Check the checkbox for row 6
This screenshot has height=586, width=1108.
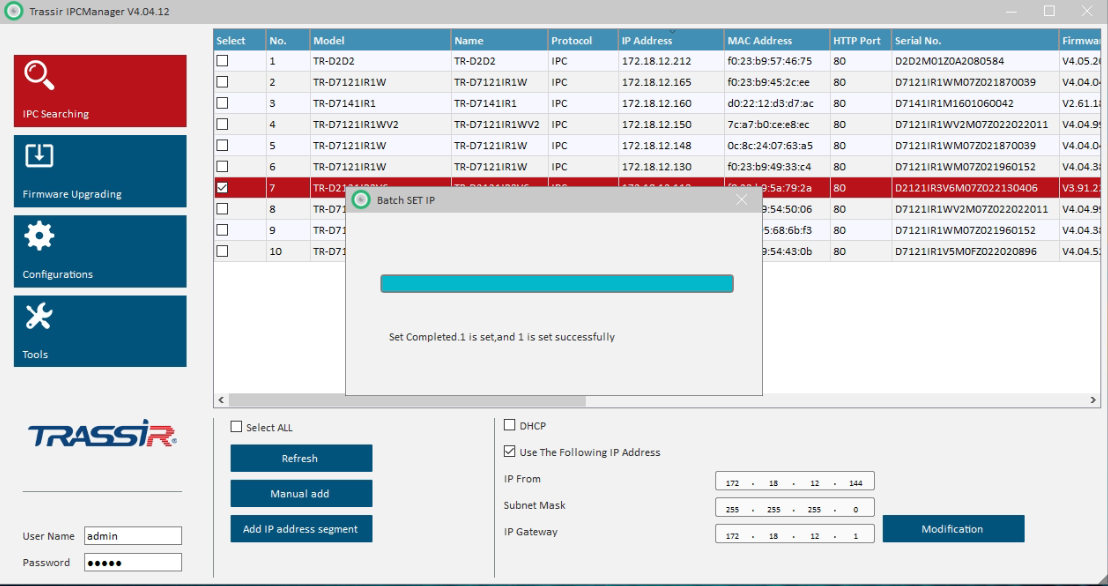coord(223,167)
